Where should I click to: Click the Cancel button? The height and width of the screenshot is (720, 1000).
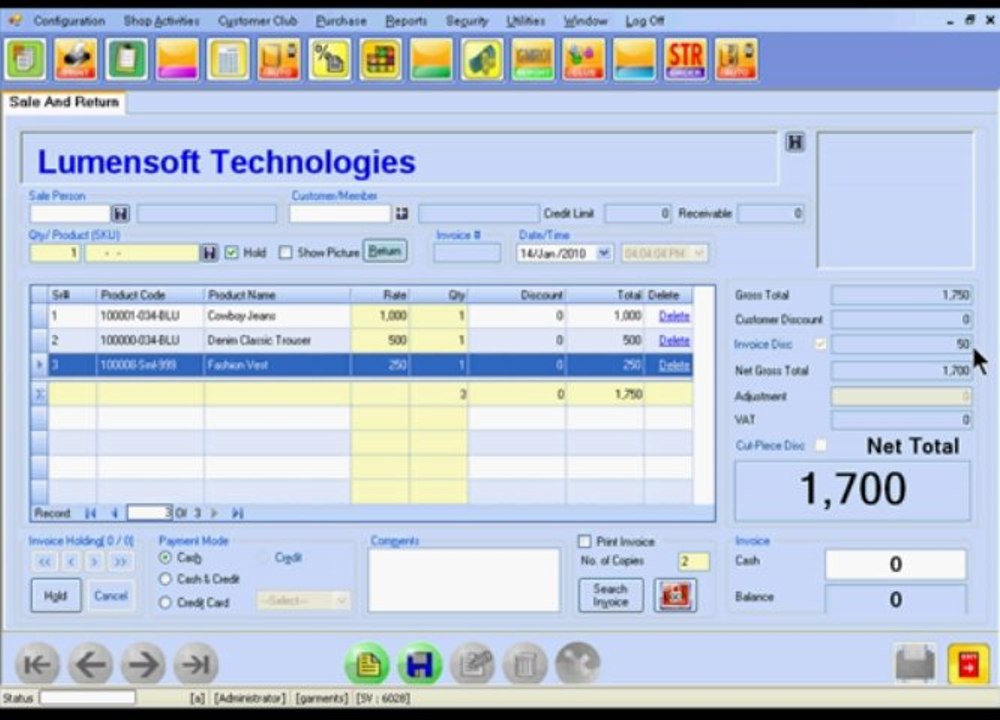tap(111, 596)
